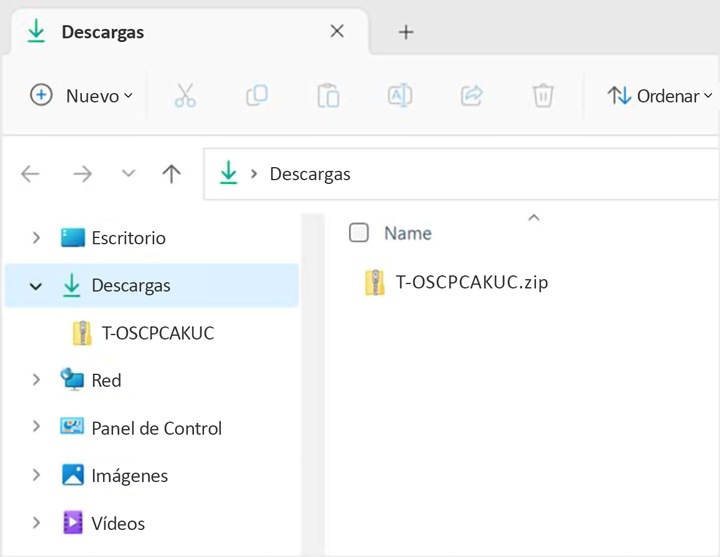Close the Descargas tab

click(x=337, y=31)
